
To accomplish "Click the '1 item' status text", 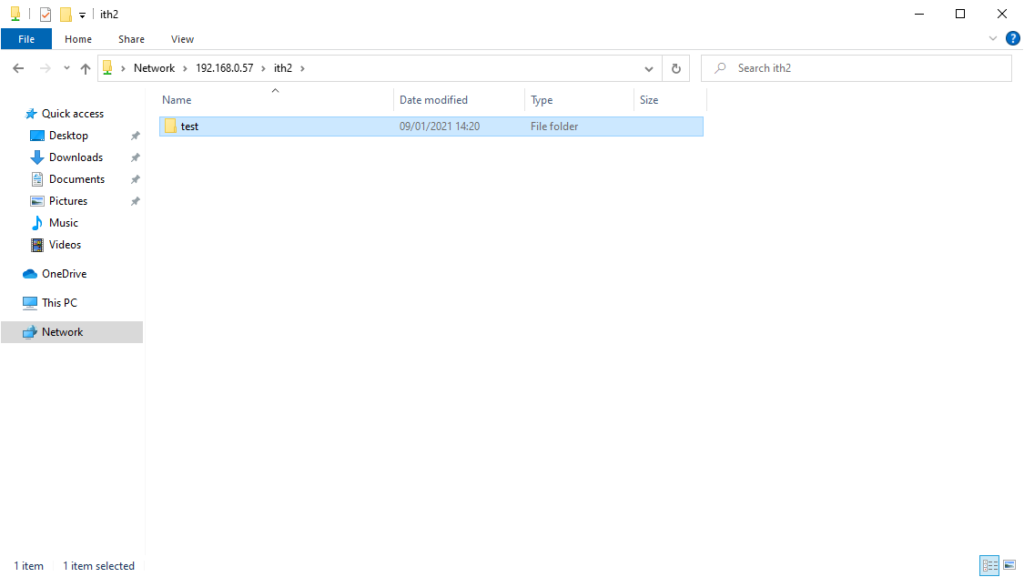I will [29, 566].
